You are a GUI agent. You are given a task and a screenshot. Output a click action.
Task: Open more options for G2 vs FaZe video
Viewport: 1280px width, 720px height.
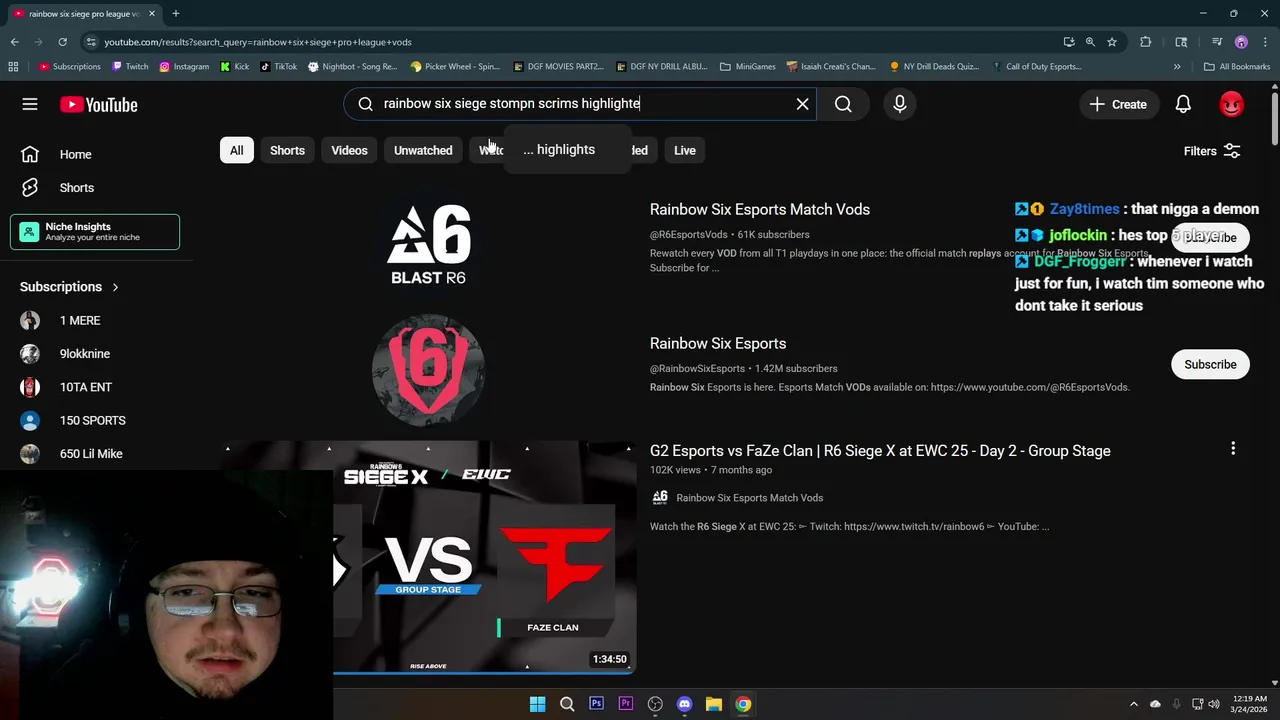pyautogui.click(x=1233, y=449)
